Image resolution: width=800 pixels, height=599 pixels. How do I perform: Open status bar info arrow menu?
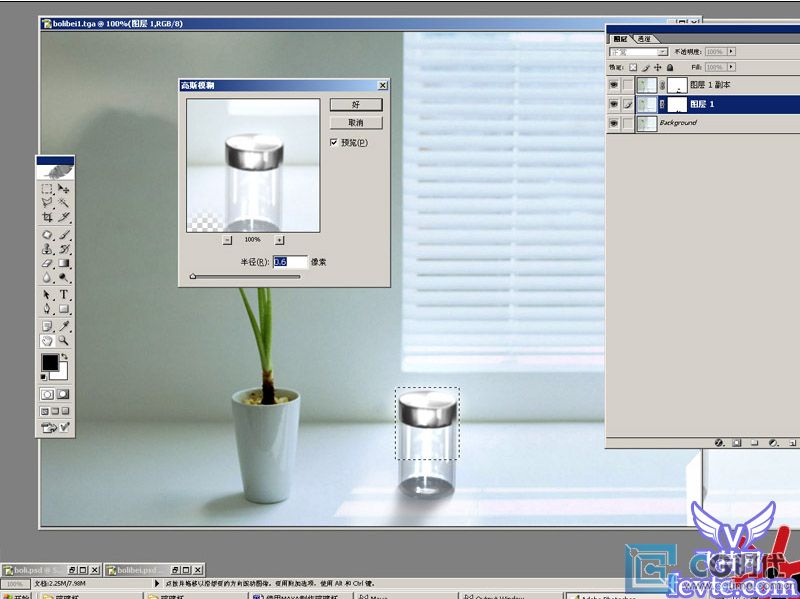[157, 583]
